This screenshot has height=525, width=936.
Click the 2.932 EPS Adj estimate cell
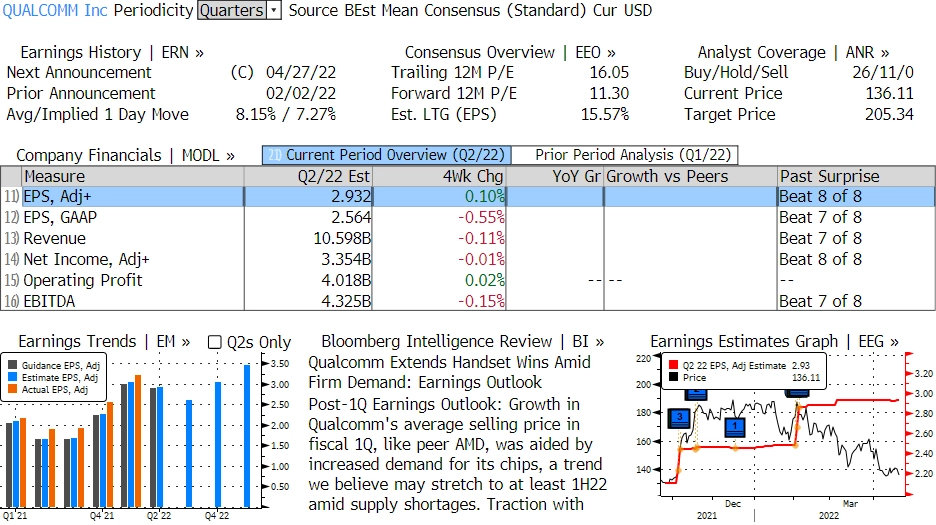click(x=308, y=197)
